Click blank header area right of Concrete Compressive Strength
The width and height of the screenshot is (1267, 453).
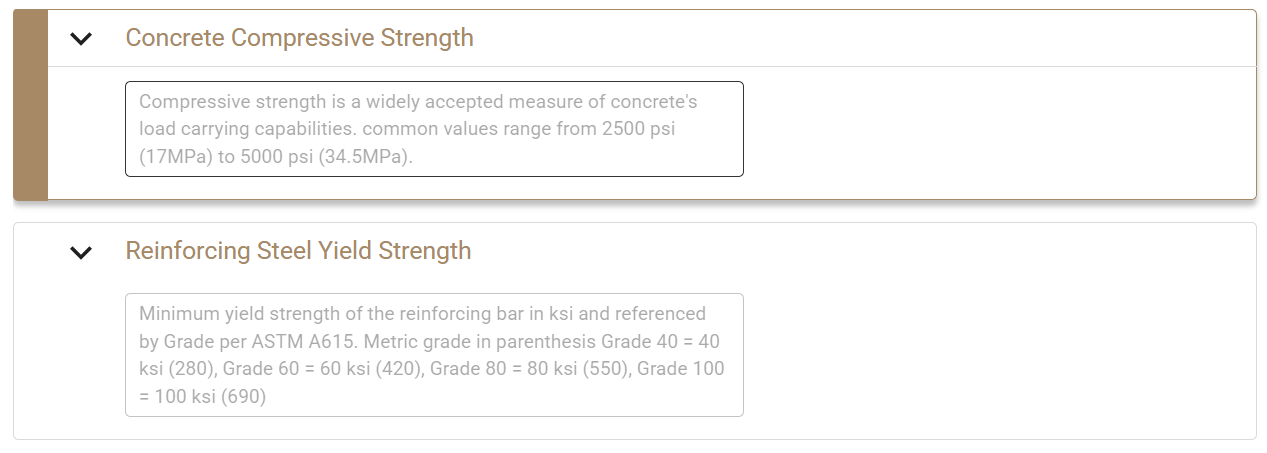[860, 38]
